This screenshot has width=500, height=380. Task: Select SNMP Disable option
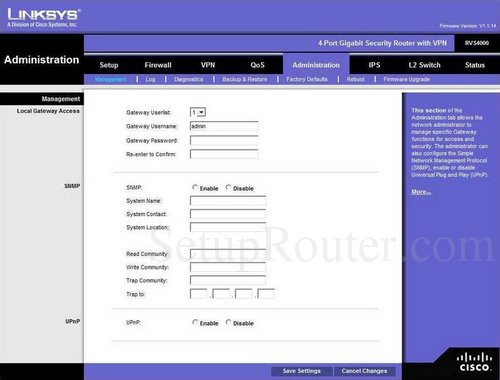click(228, 188)
